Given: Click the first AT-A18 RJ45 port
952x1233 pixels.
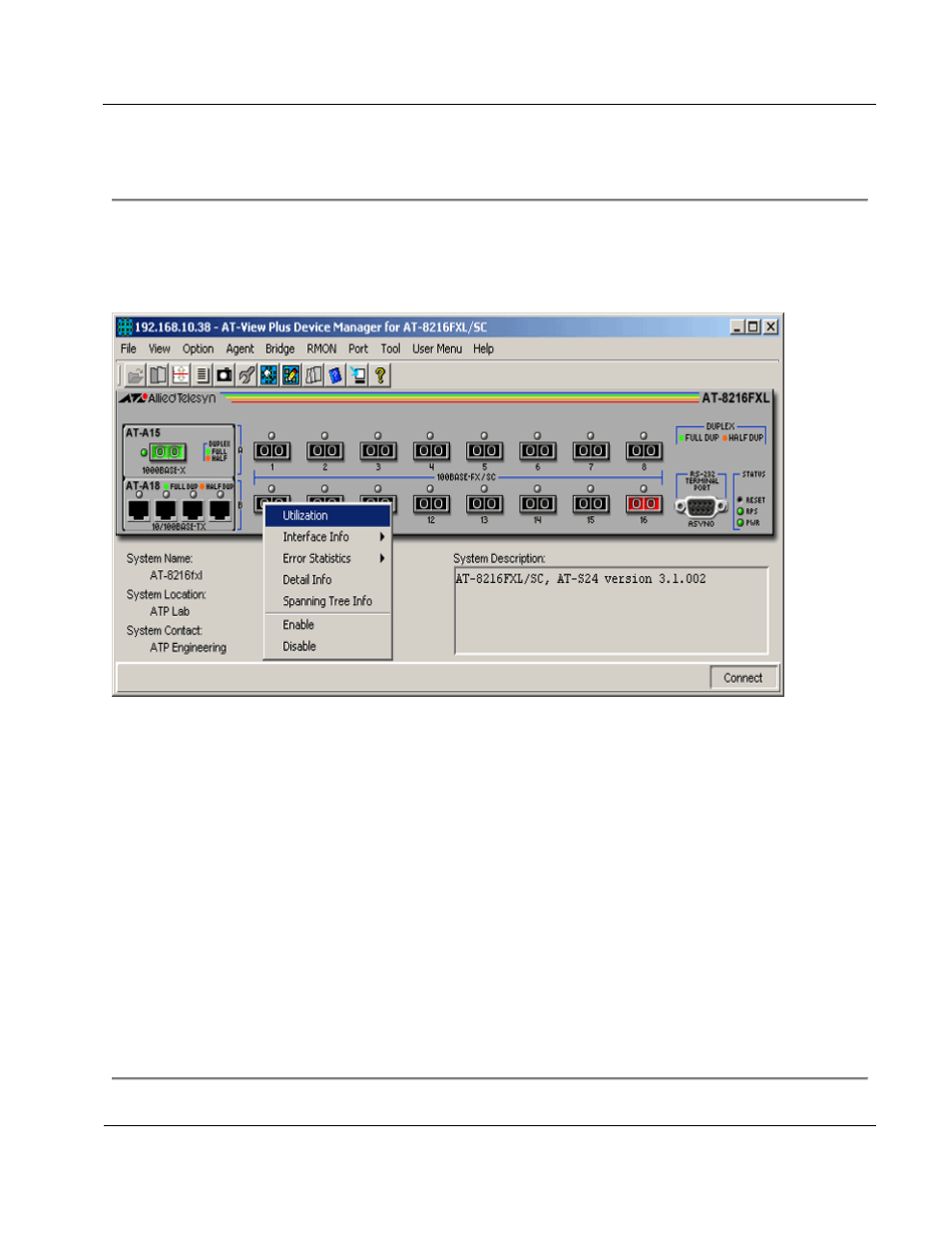Looking at the screenshot, I should tap(139, 510).
